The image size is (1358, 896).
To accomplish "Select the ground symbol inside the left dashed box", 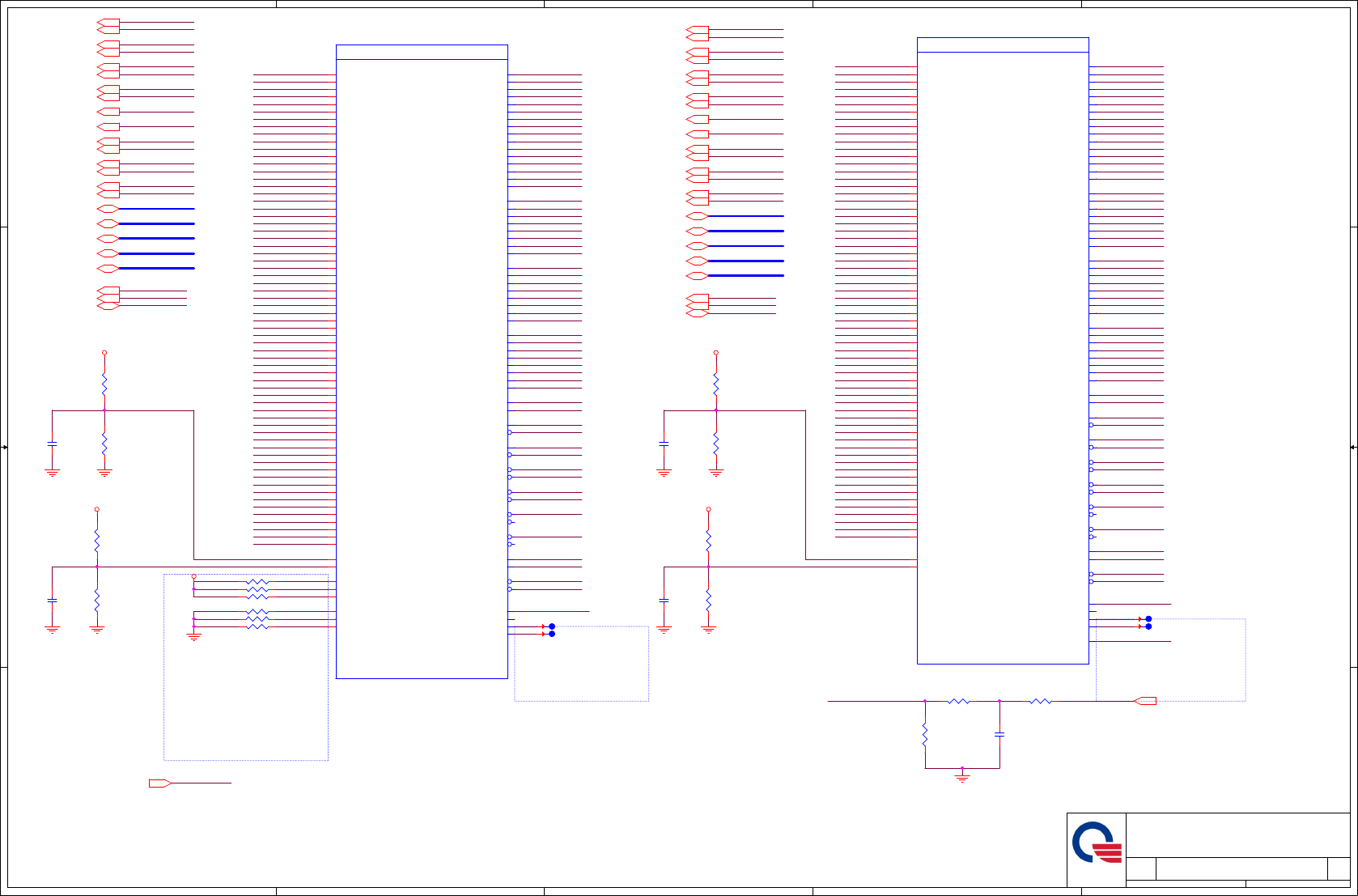I will click(193, 637).
